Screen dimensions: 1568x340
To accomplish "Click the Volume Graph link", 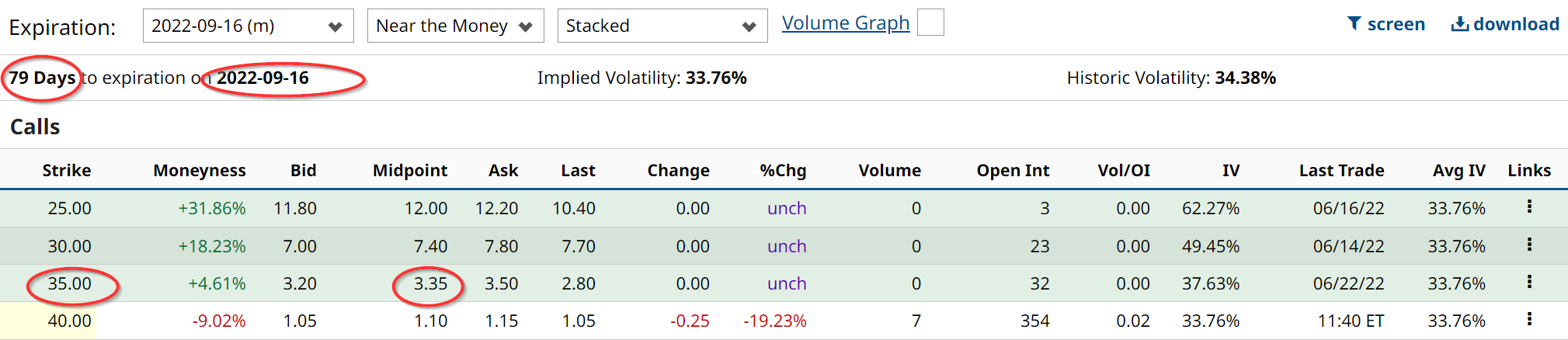I will point(845,23).
